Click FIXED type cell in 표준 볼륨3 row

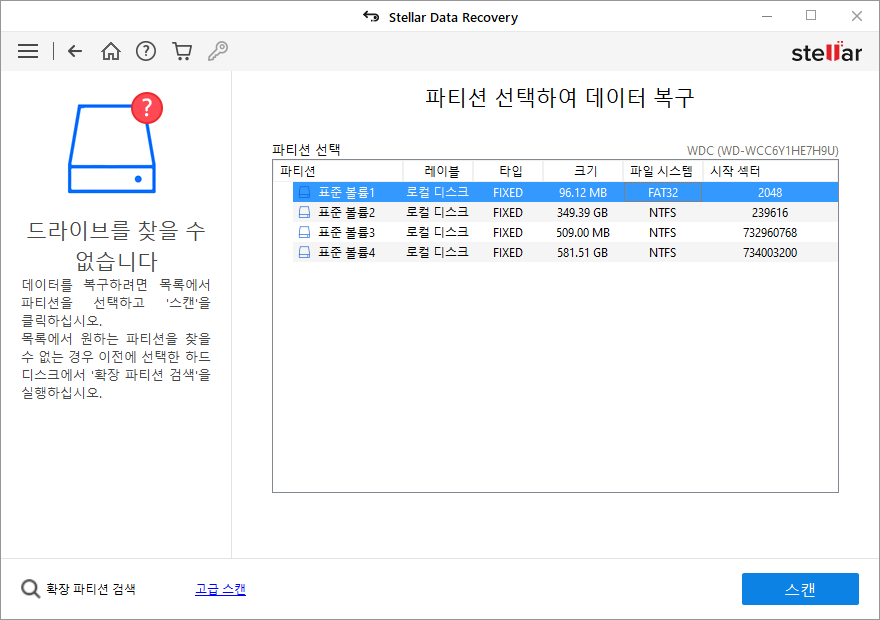coord(508,232)
